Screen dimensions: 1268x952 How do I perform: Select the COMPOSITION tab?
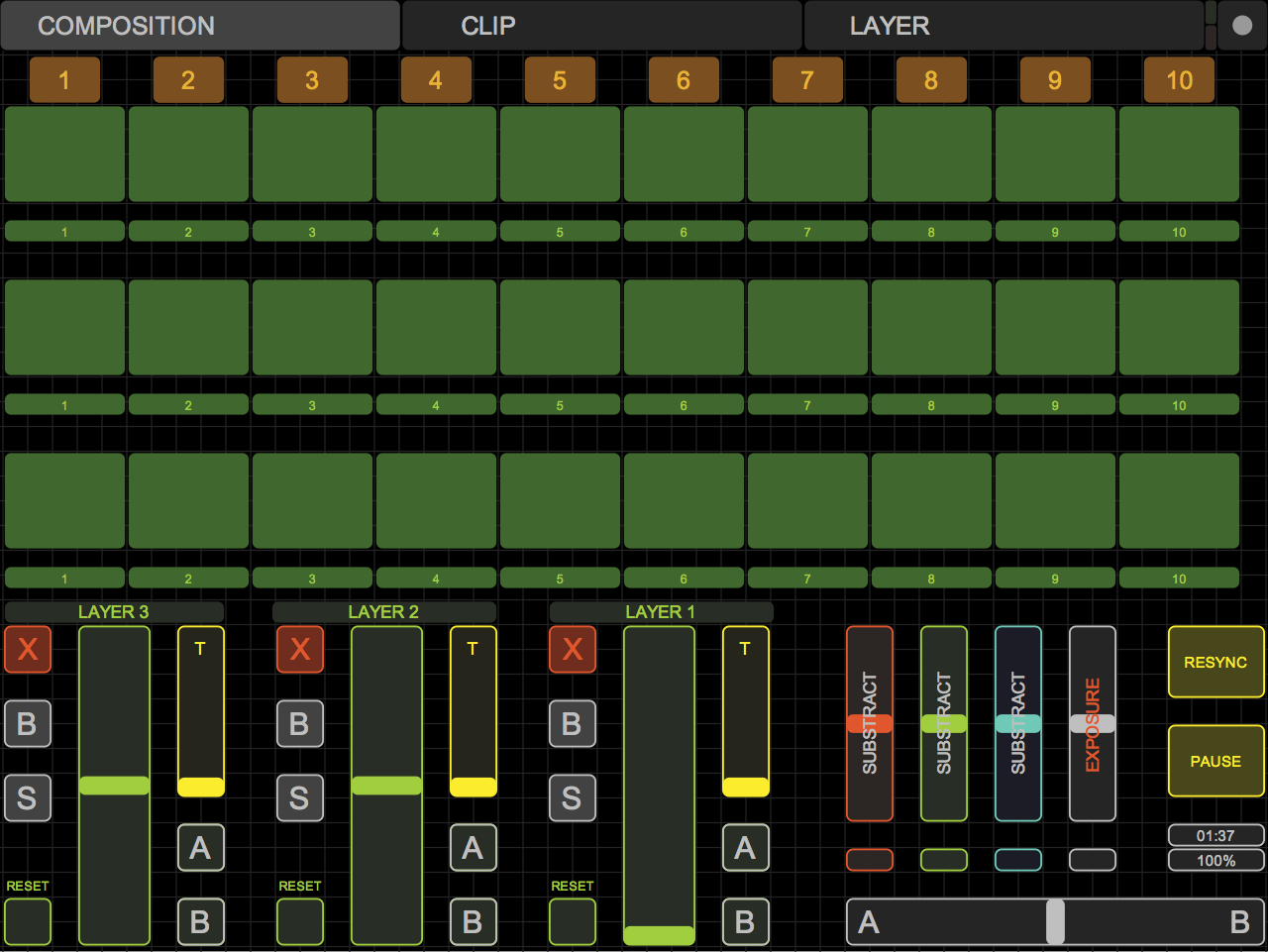pos(200,26)
